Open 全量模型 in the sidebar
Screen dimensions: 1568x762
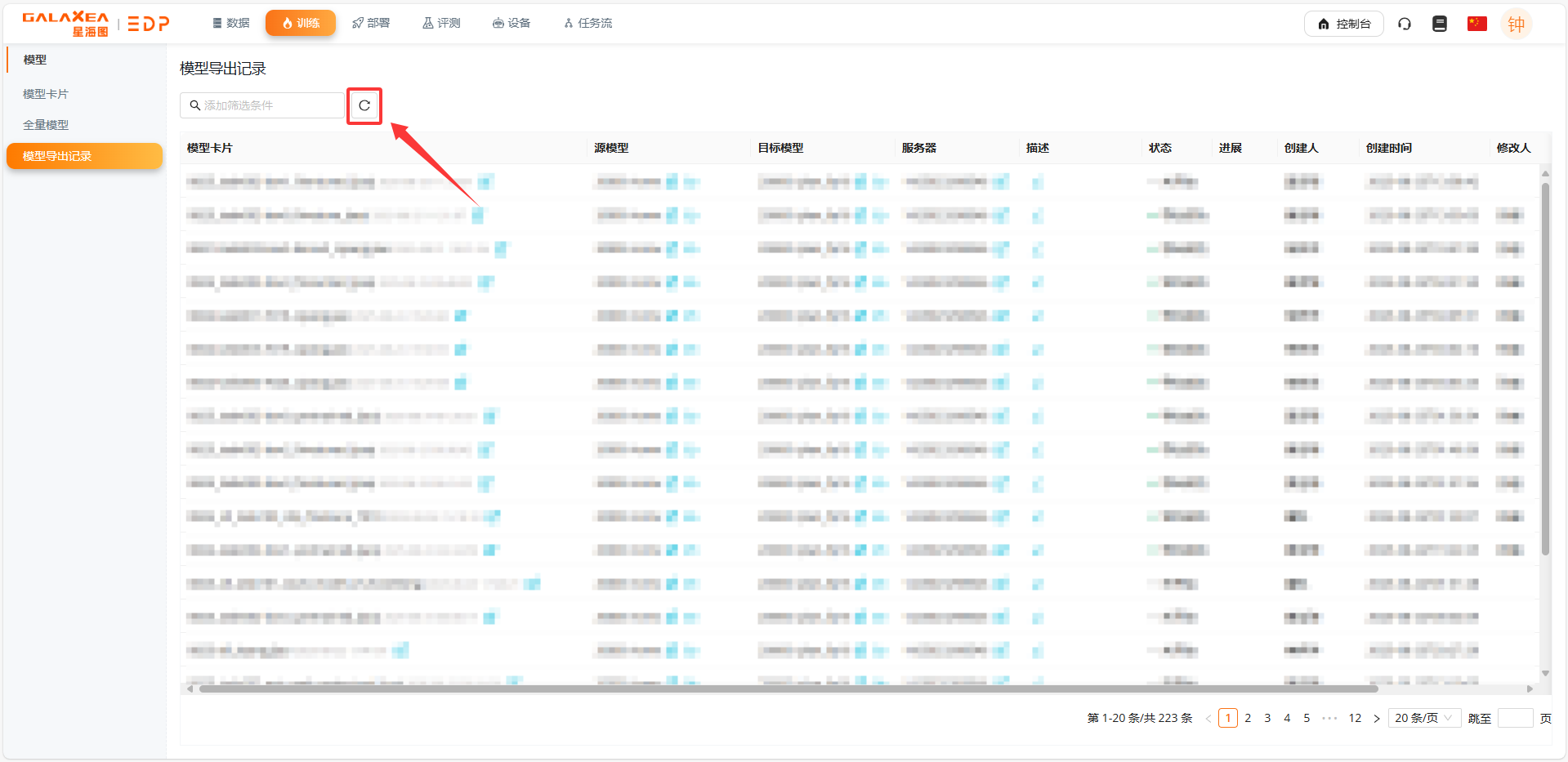click(x=46, y=125)
